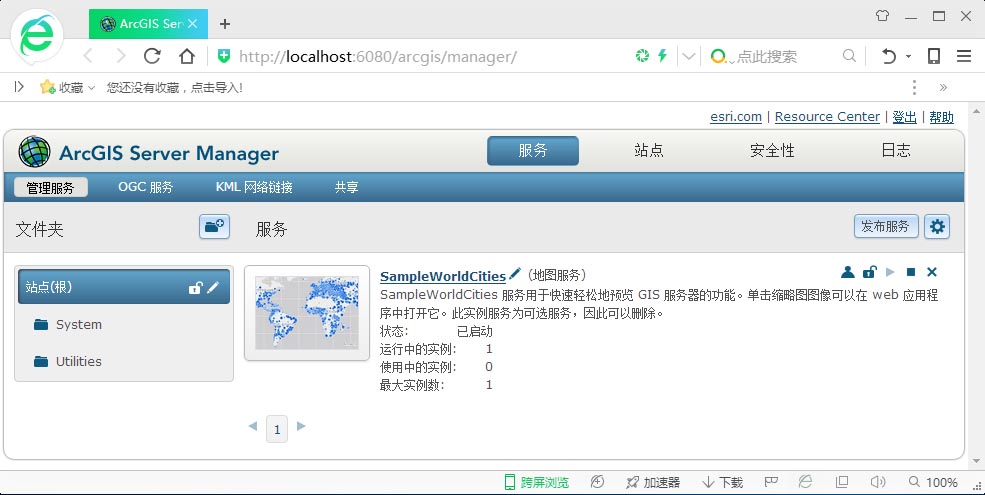
Task: Switch to the 日志 main tab
Action: [896, 151]
